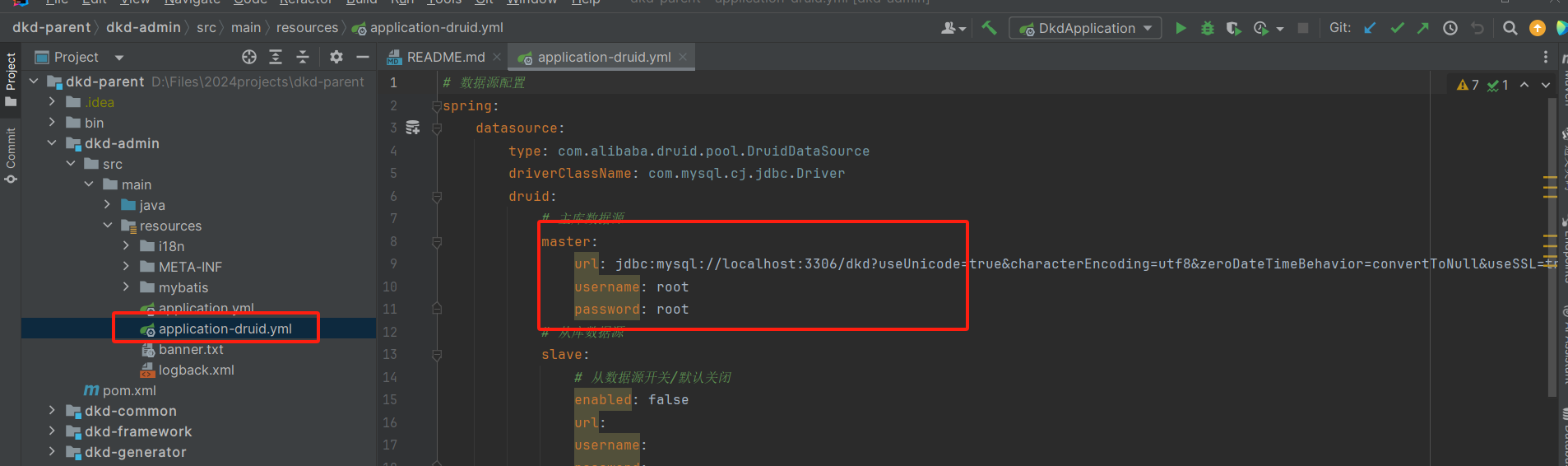Click the orange IDE update arrow icon
This screenshot has width=1568, height=466.
pyautogui.click(x=1537, y=28)
